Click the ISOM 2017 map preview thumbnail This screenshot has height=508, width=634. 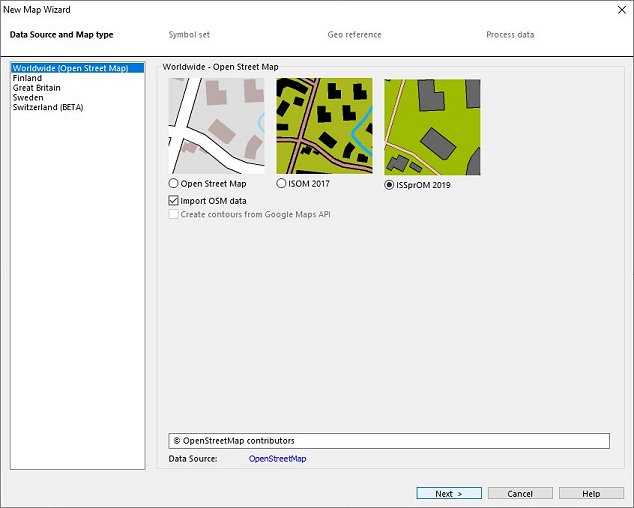coord(324,126)
